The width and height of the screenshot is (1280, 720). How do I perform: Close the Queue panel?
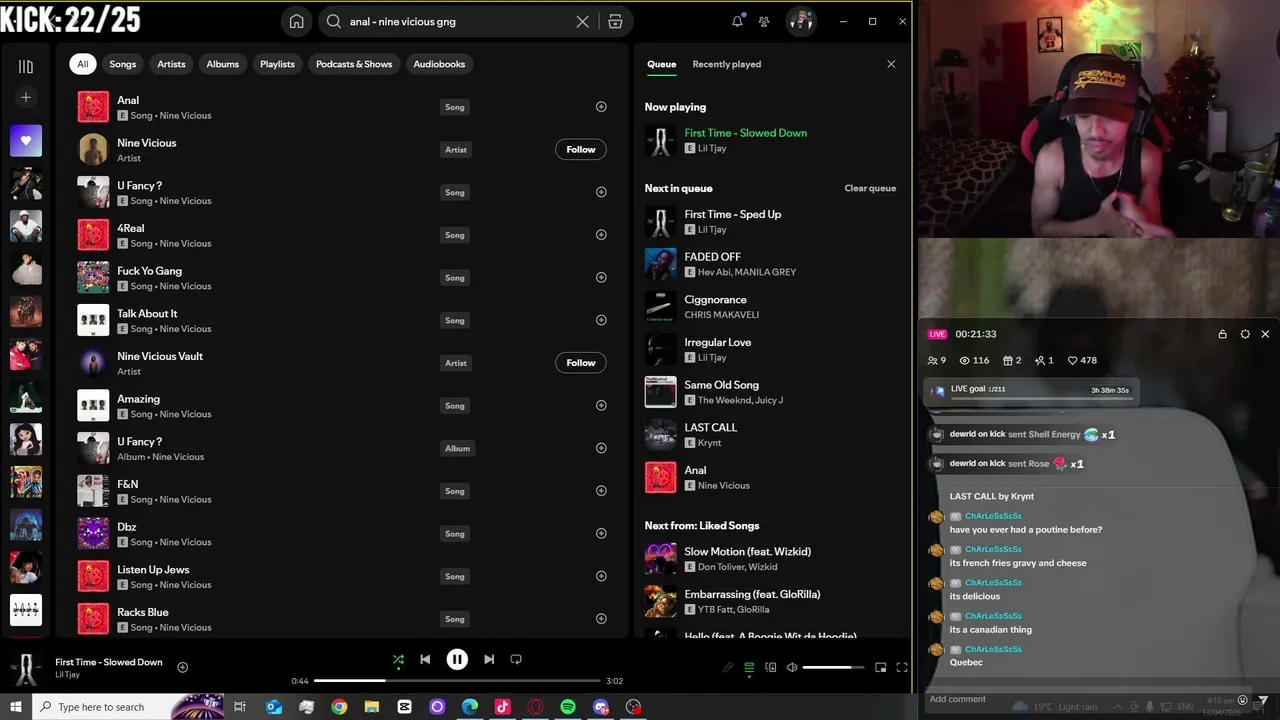tap(891, 64)
